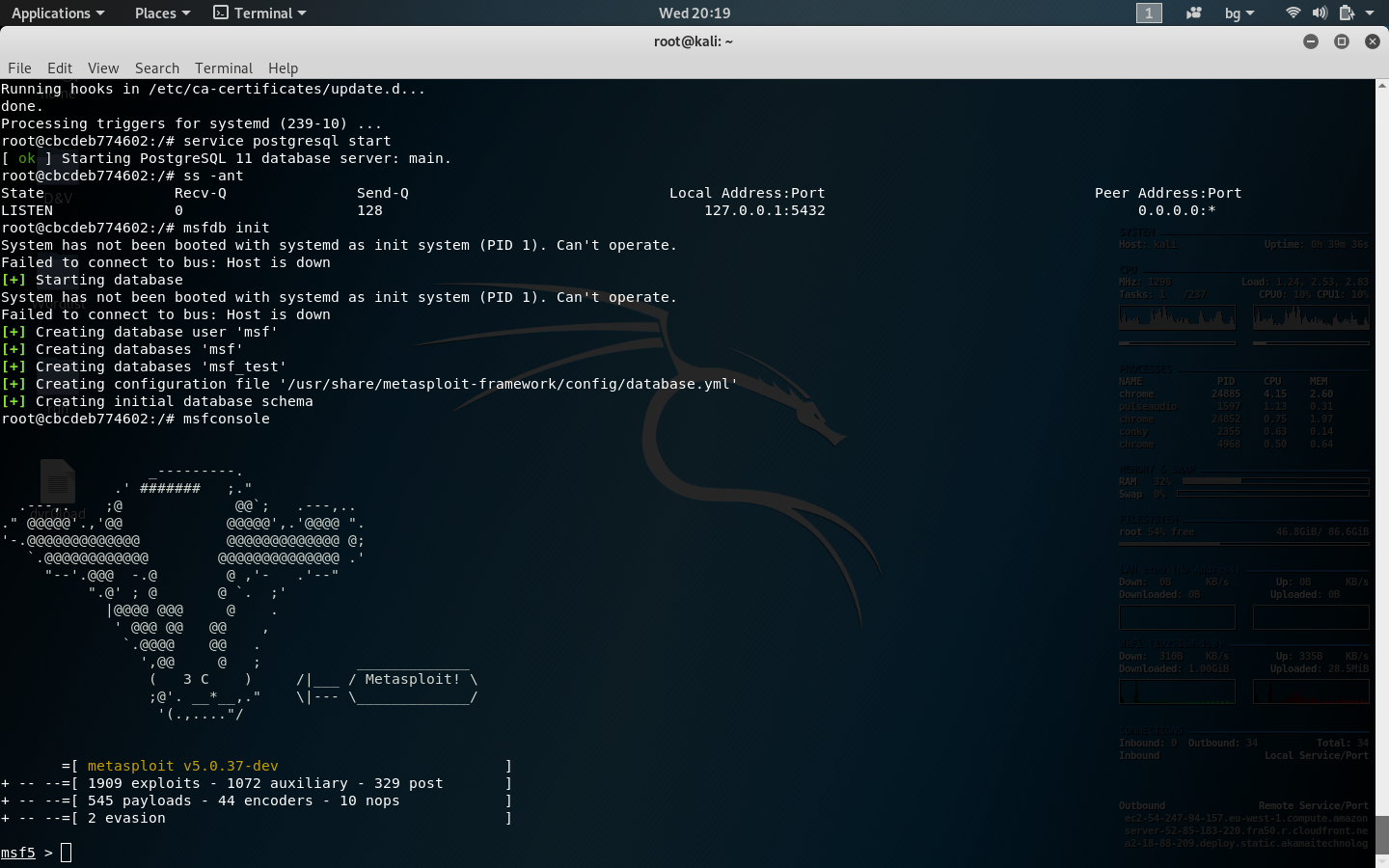Image resolution: width=1389 pixels, height=868 pixels.
Task: Open the File menu
Action: 19,68
